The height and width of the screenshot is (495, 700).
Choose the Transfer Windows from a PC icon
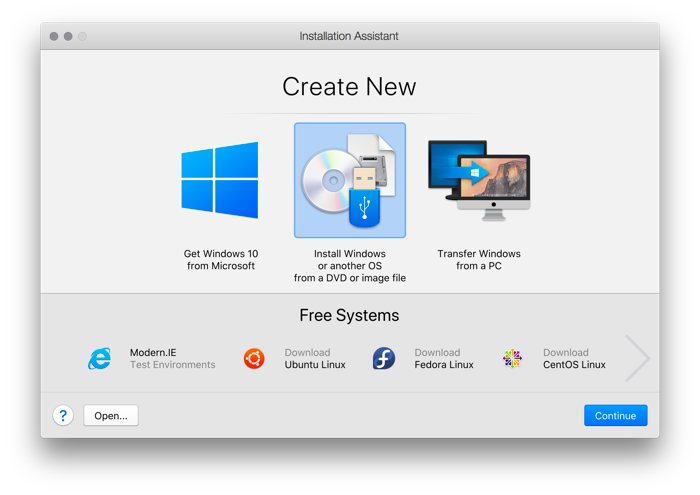point(479,180)
